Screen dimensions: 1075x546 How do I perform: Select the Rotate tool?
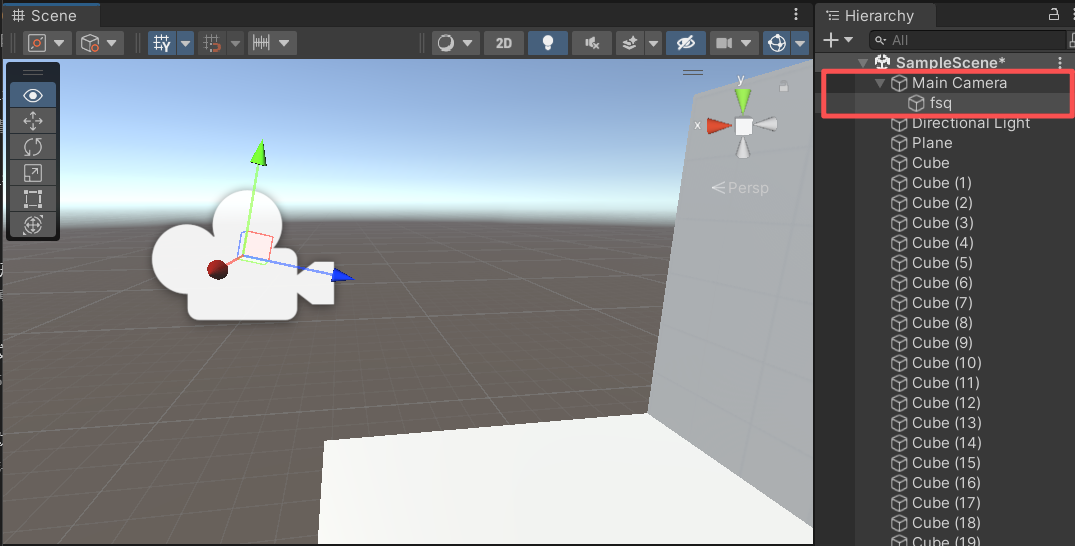pyautogui.click(x=33, y=147)
